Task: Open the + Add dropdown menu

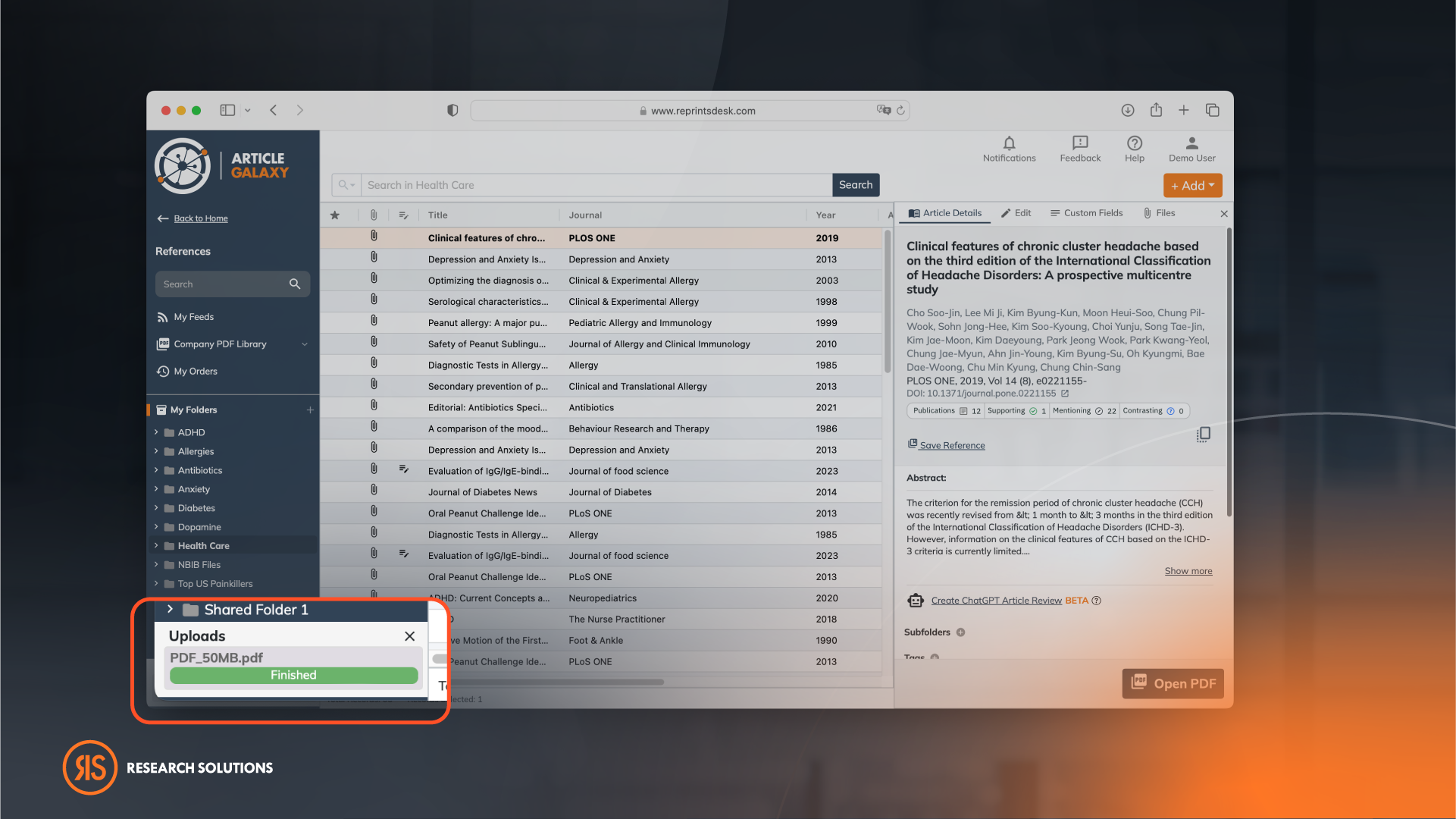Action: pyautogui.click(x=1192, y=185)
